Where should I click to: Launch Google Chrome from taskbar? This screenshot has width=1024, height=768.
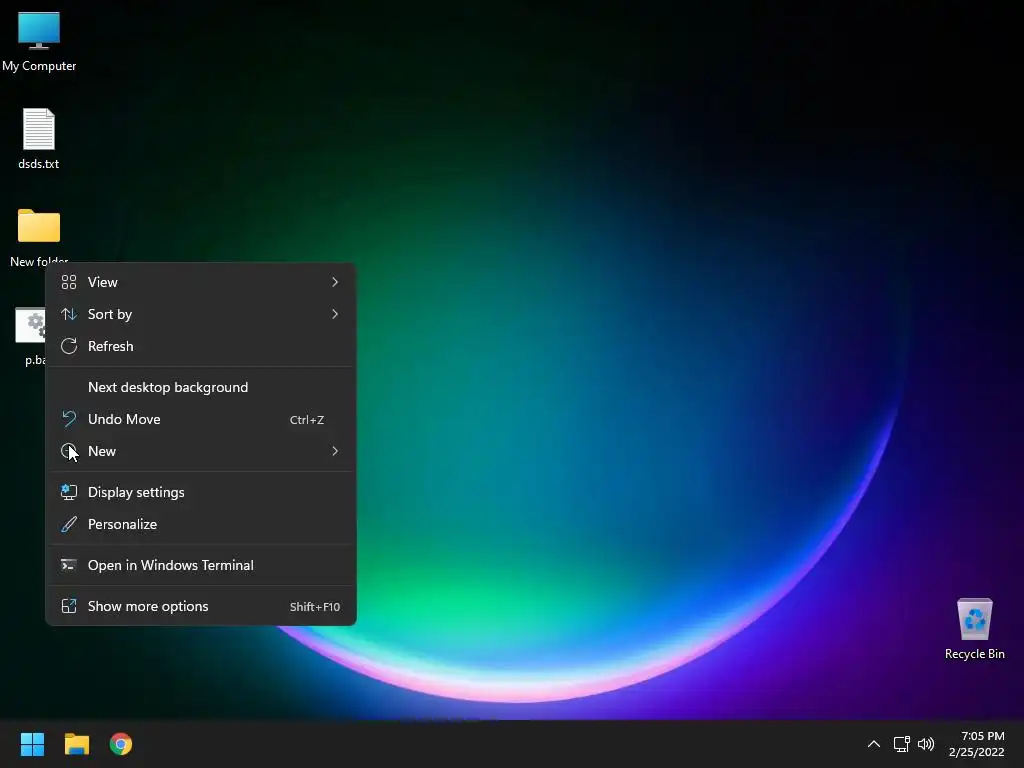pyautogui.click(x=121, y=744)
